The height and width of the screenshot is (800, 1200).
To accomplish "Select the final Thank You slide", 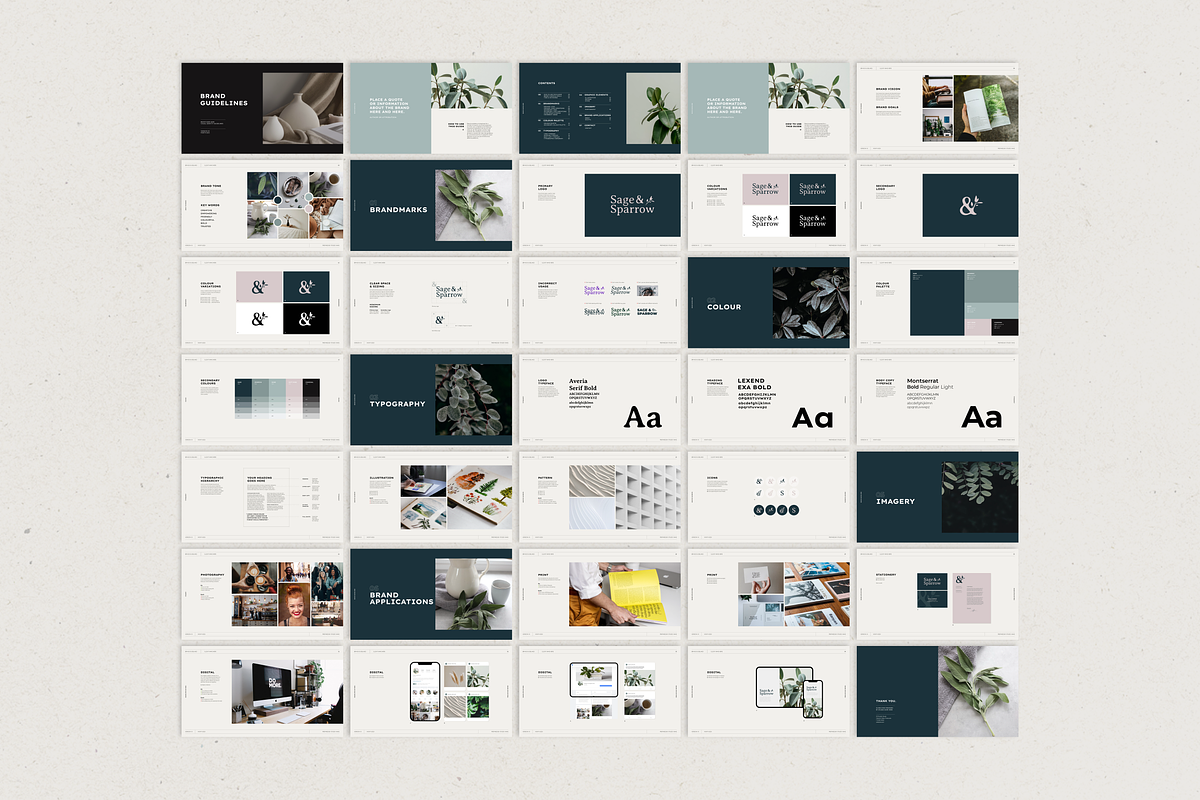I will 937,691.
